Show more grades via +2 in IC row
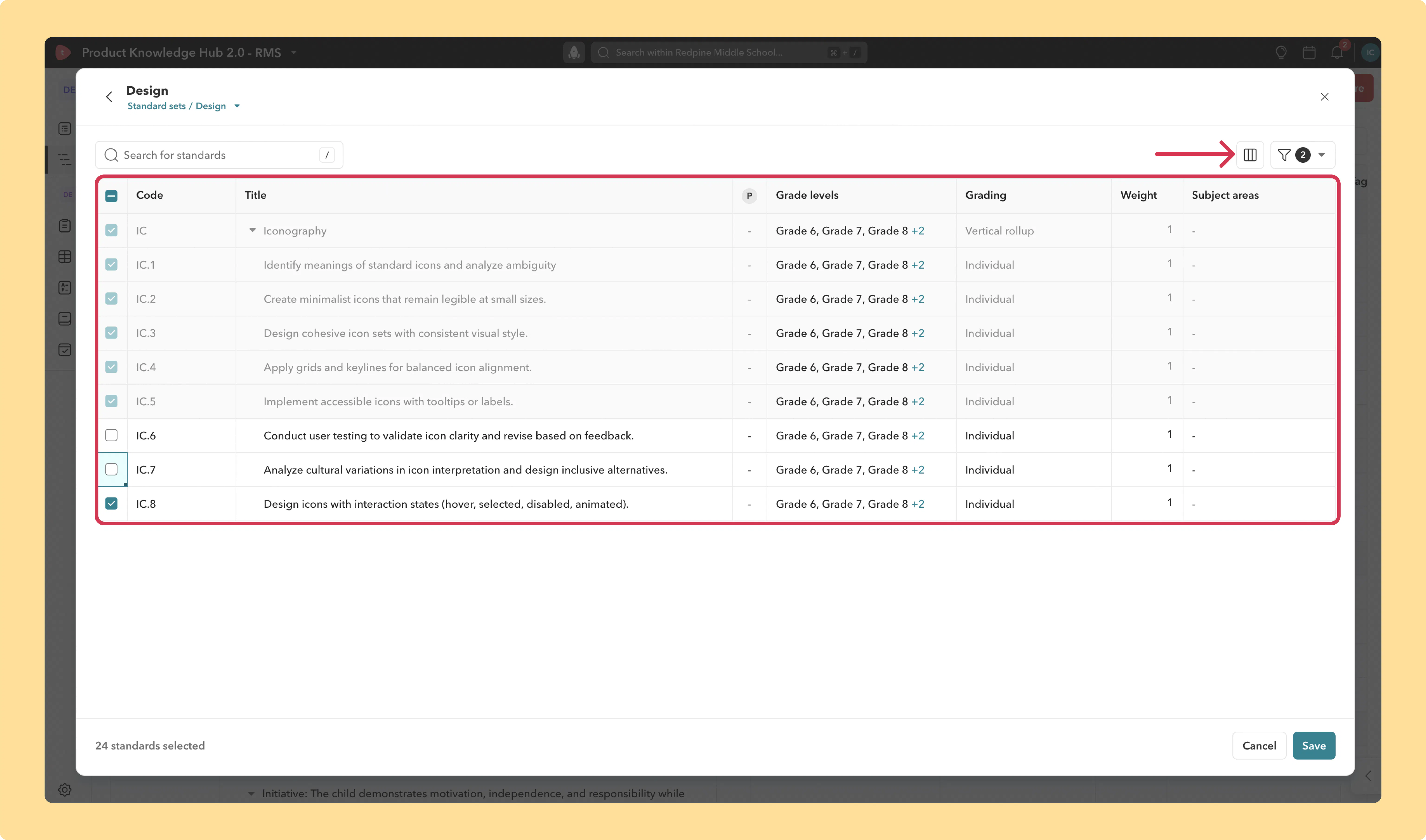 918,231
